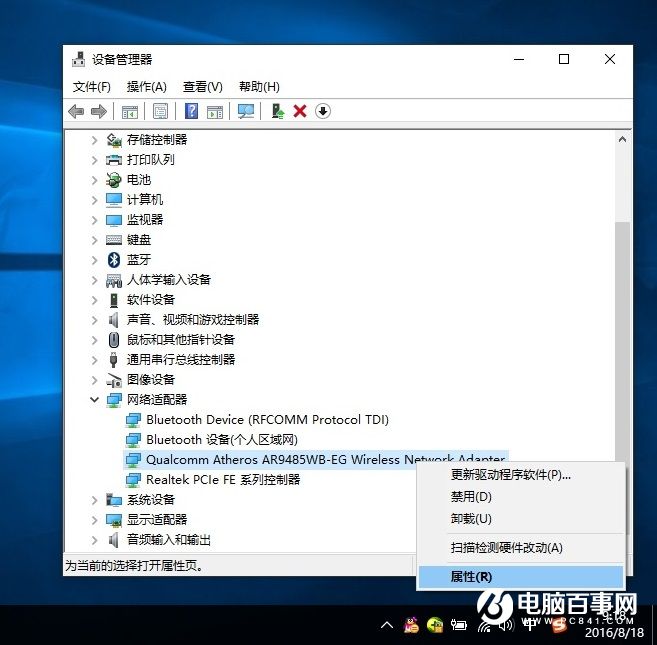
Task: Click the Back arrow toolbar icon
Action: coord(76,111)
